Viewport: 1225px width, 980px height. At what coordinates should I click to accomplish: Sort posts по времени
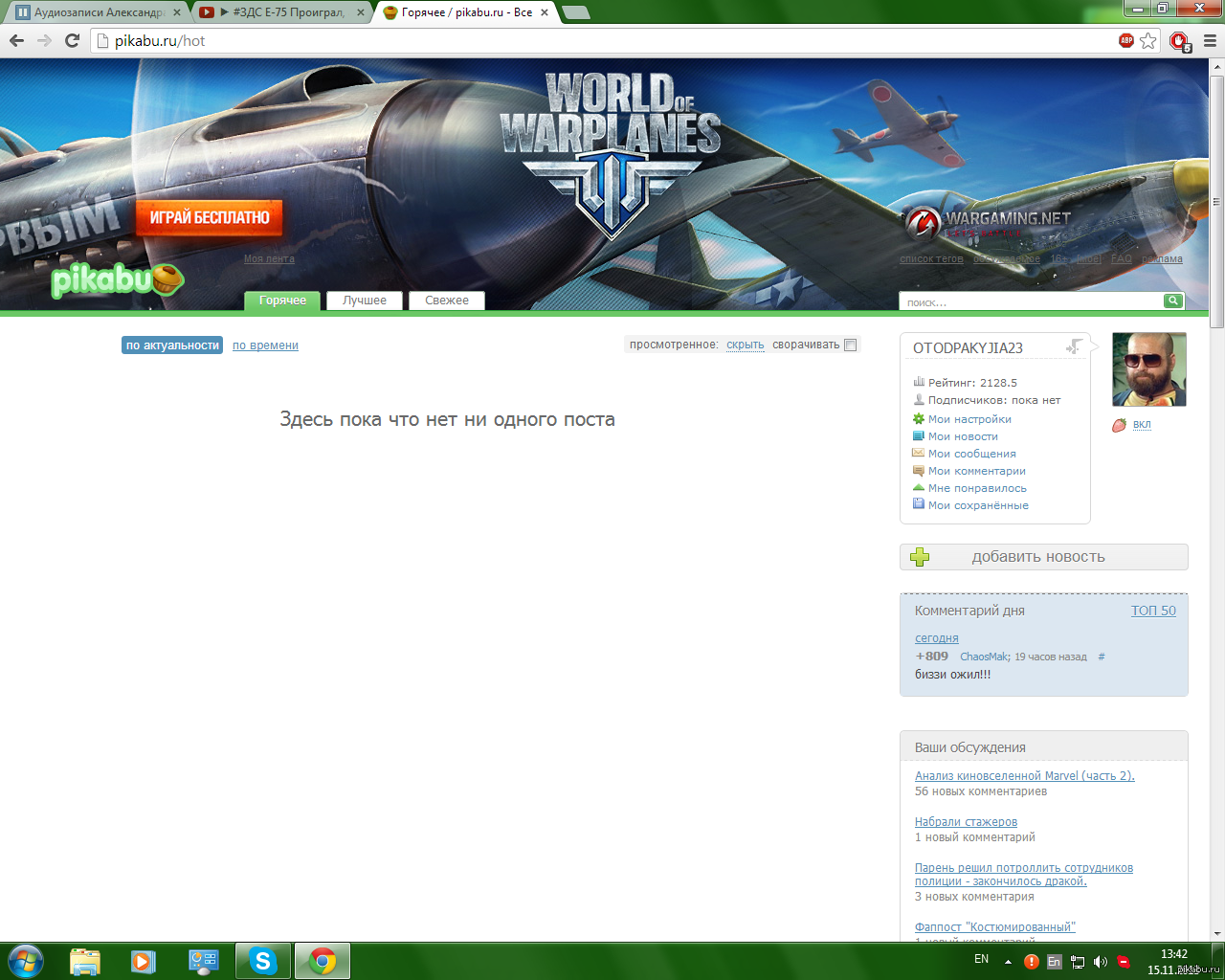pos(265,345)
